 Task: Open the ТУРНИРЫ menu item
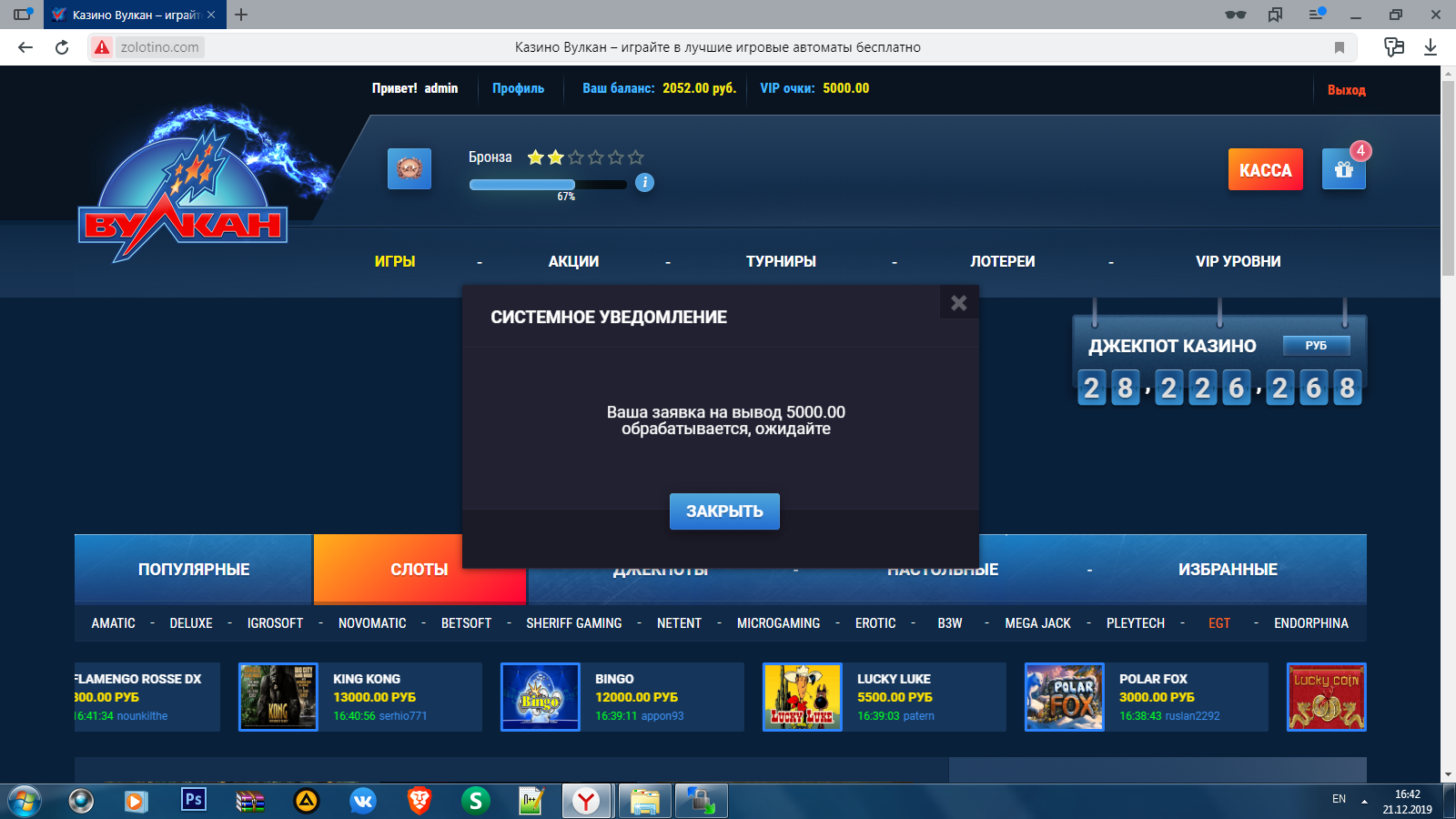point(781,261)
